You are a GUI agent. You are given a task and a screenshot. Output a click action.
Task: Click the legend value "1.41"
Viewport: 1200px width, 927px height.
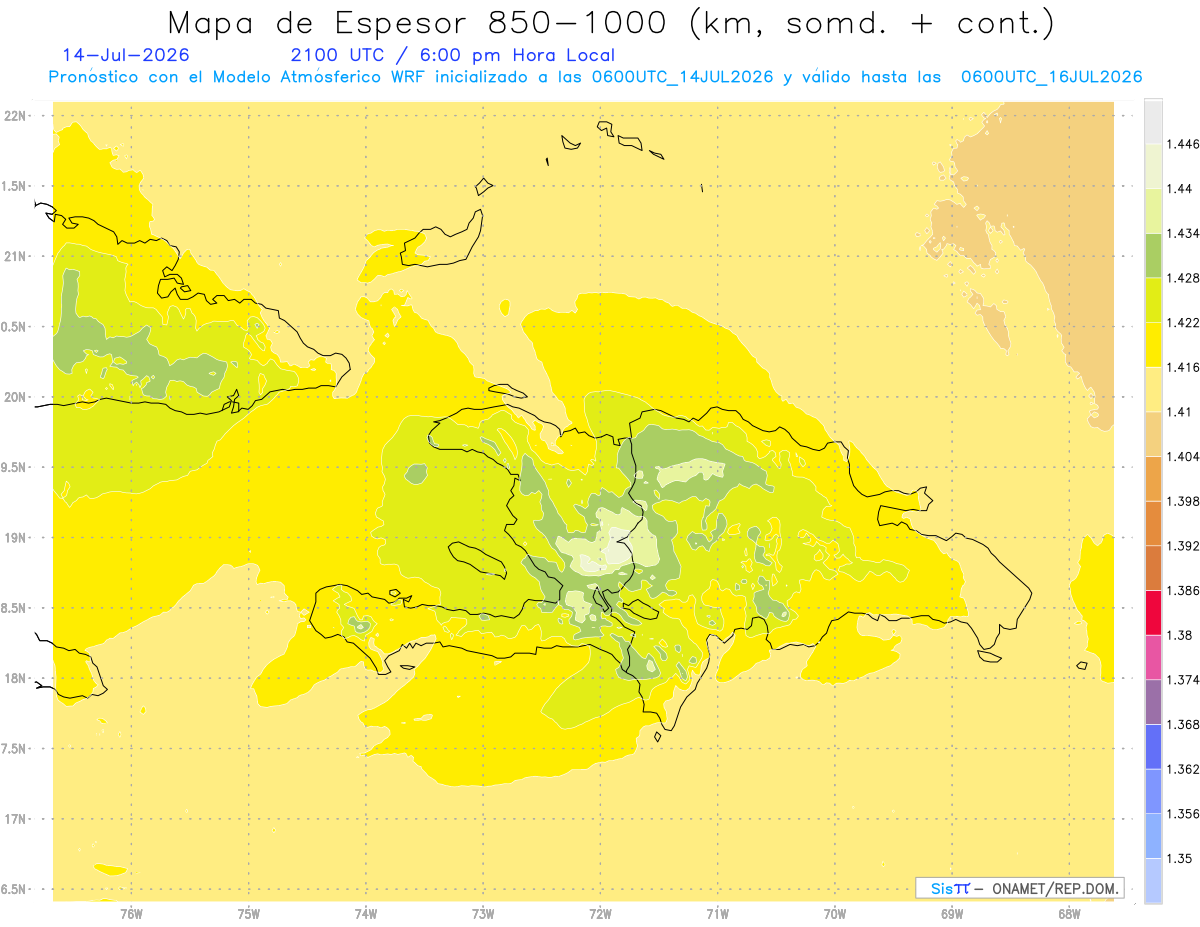pos(1179,412)
